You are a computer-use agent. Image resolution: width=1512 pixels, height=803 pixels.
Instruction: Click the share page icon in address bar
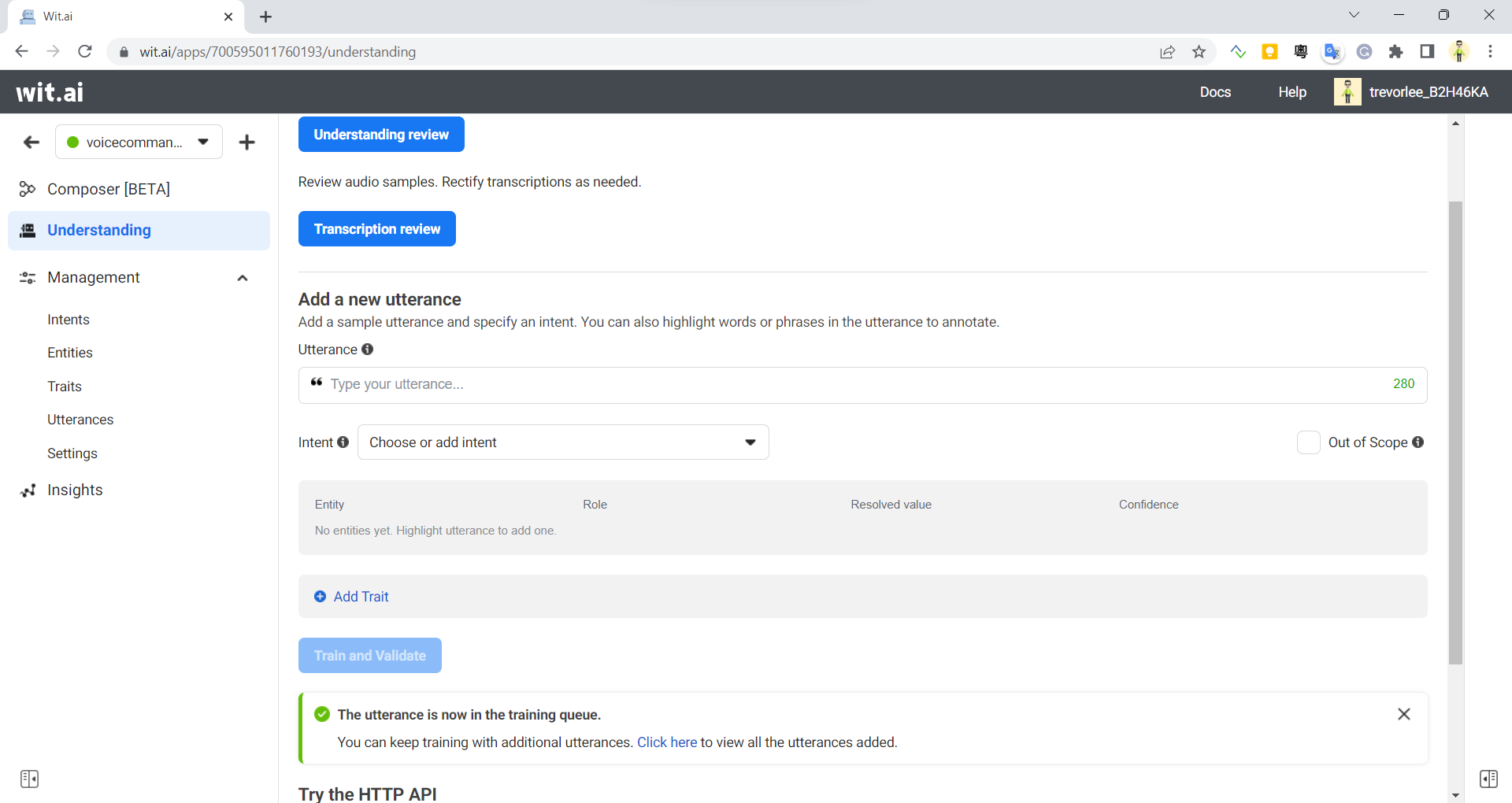(1168, 52)
